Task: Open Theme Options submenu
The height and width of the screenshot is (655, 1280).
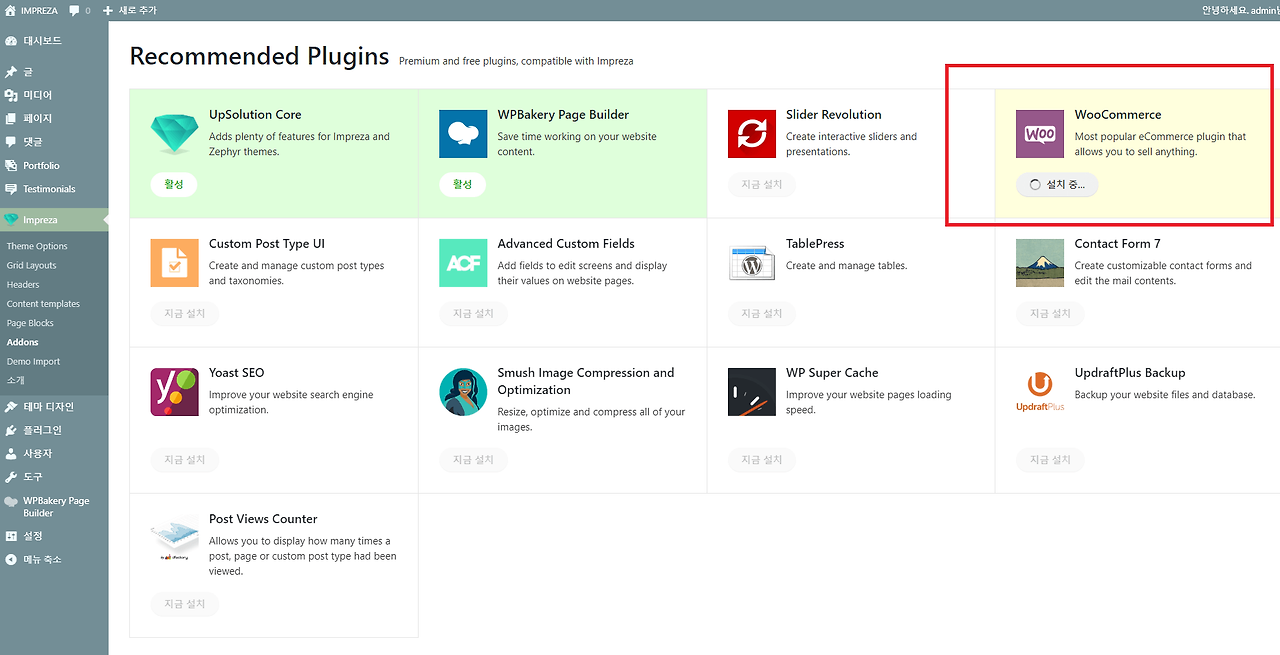Action: coord(37,246)
